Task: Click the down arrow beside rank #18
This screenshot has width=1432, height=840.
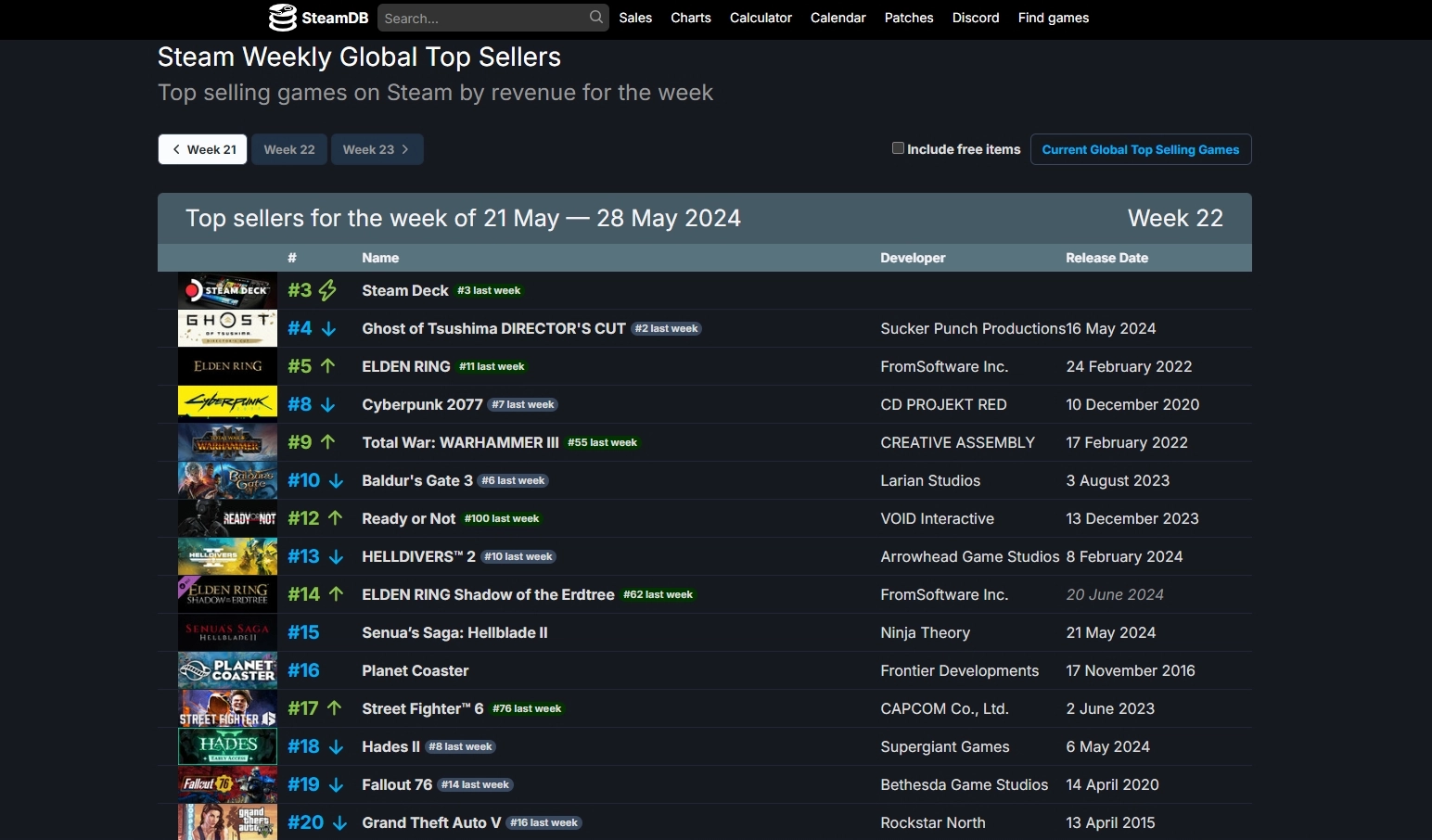Action: point(336,746)
